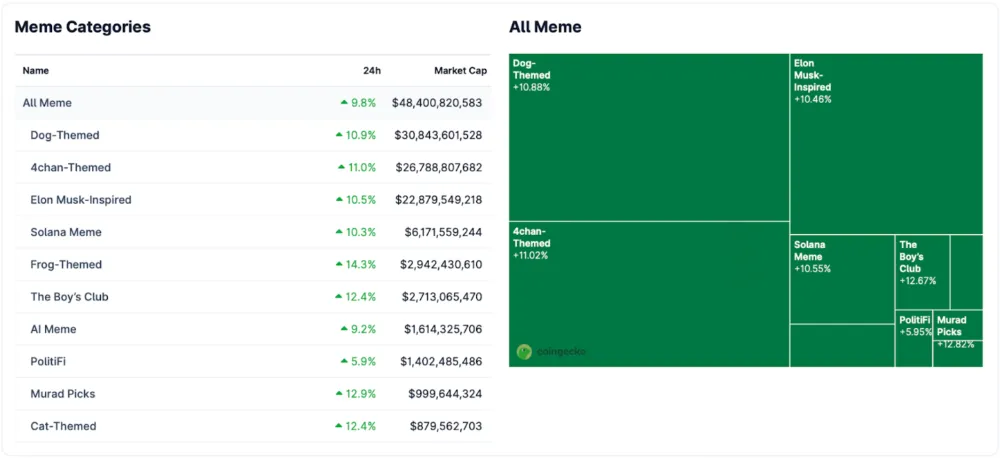
Task: Click The Boy's Club treemap tile
Action: coord(921,272)
